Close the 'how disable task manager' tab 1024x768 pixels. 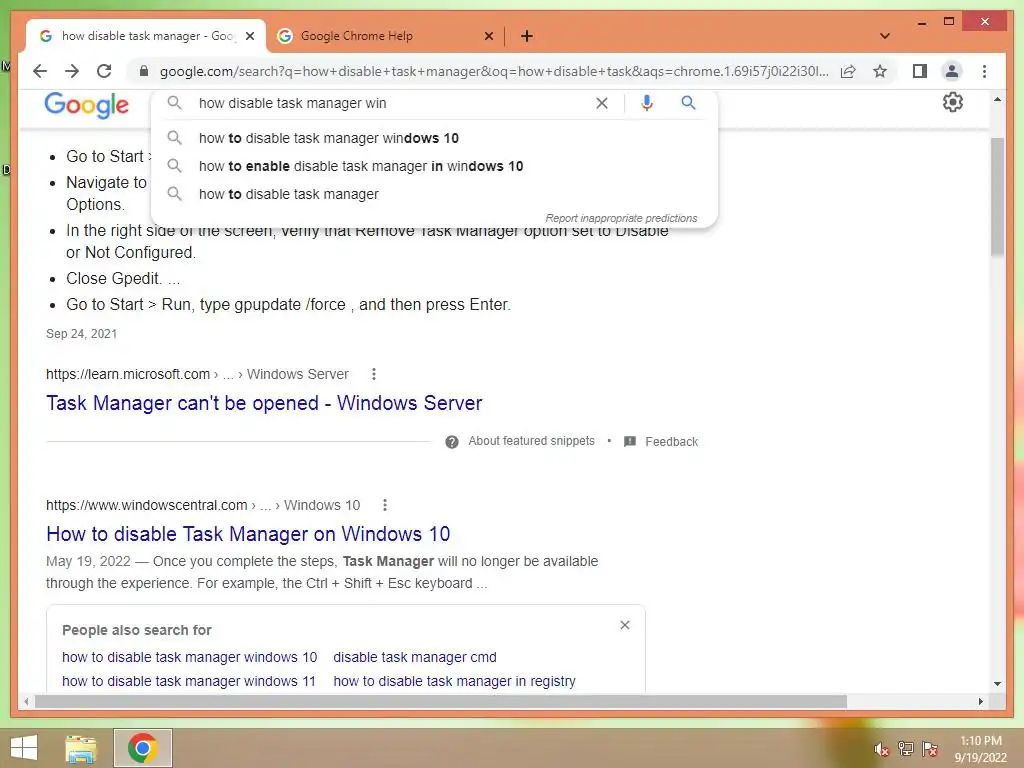tap(249, 36)
